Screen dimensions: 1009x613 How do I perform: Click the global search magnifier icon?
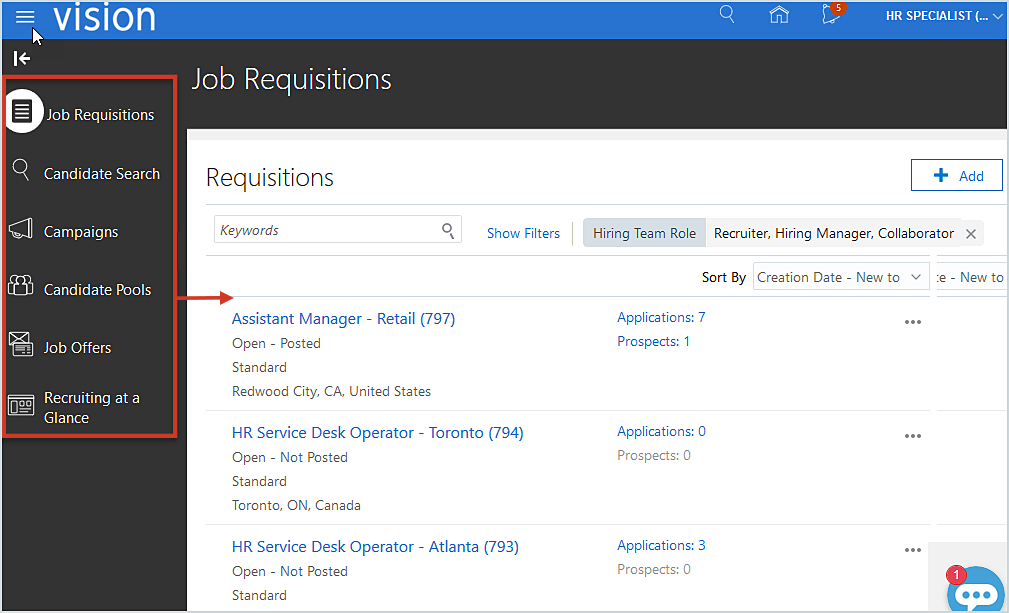(726, 15)
